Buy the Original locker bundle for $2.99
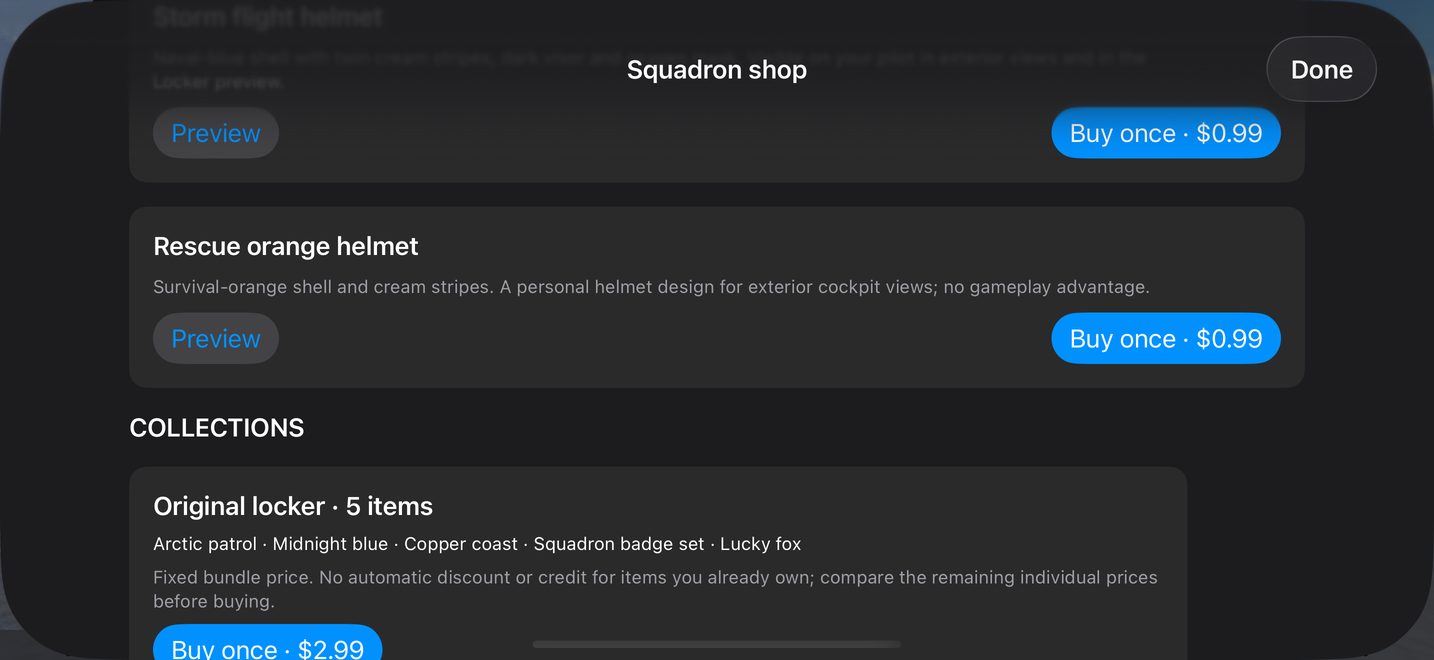Viewport: 1434px width, 660px height. pos(267,643)
